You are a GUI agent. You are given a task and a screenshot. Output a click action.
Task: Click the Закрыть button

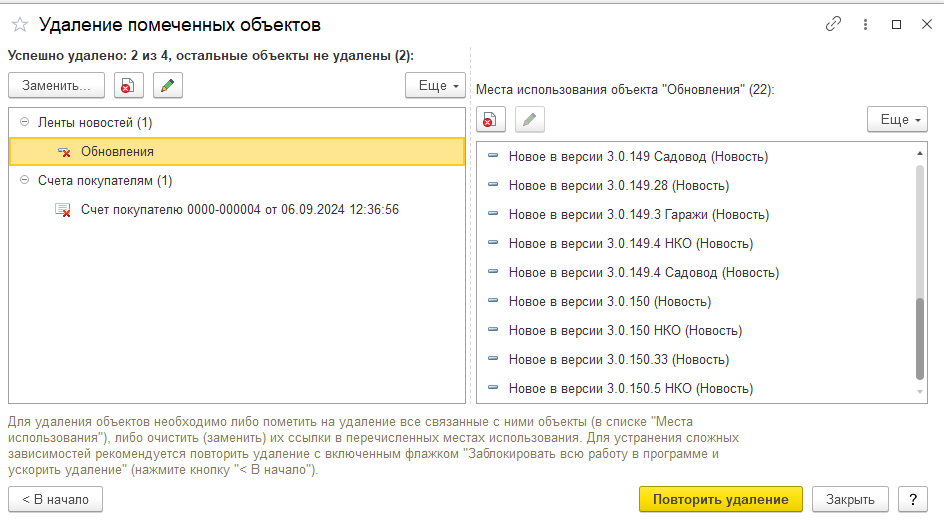pos(850,500)
